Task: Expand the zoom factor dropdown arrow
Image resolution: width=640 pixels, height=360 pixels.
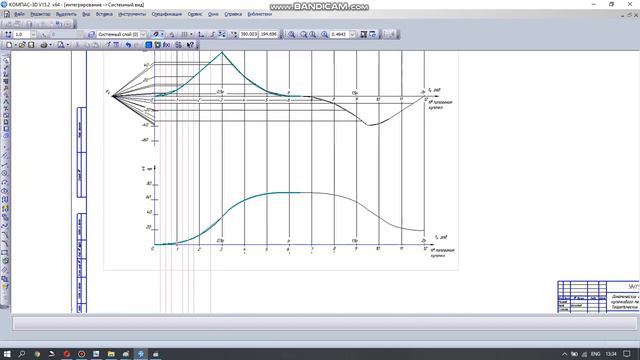Action: 352,35
